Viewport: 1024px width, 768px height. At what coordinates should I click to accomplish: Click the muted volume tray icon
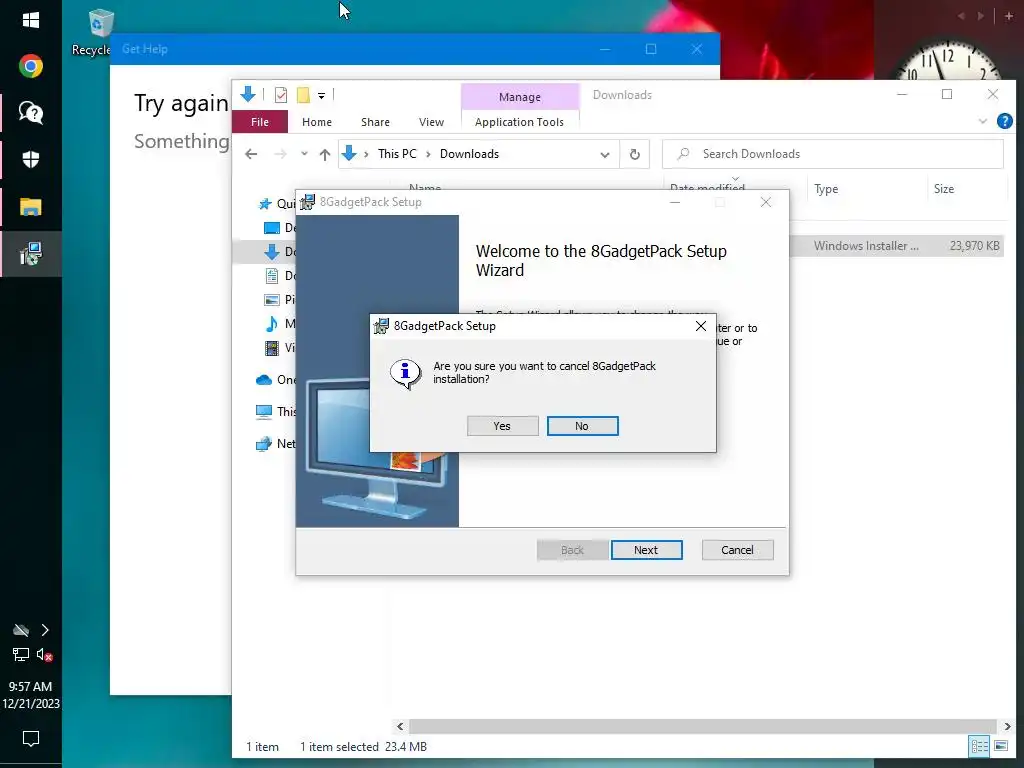click(x=44, y=654)
